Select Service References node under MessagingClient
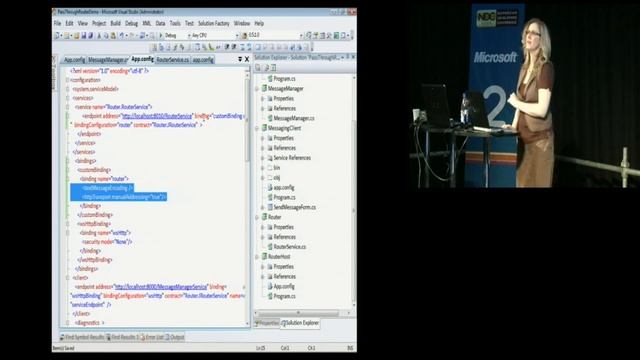 (x=292, y=158)
